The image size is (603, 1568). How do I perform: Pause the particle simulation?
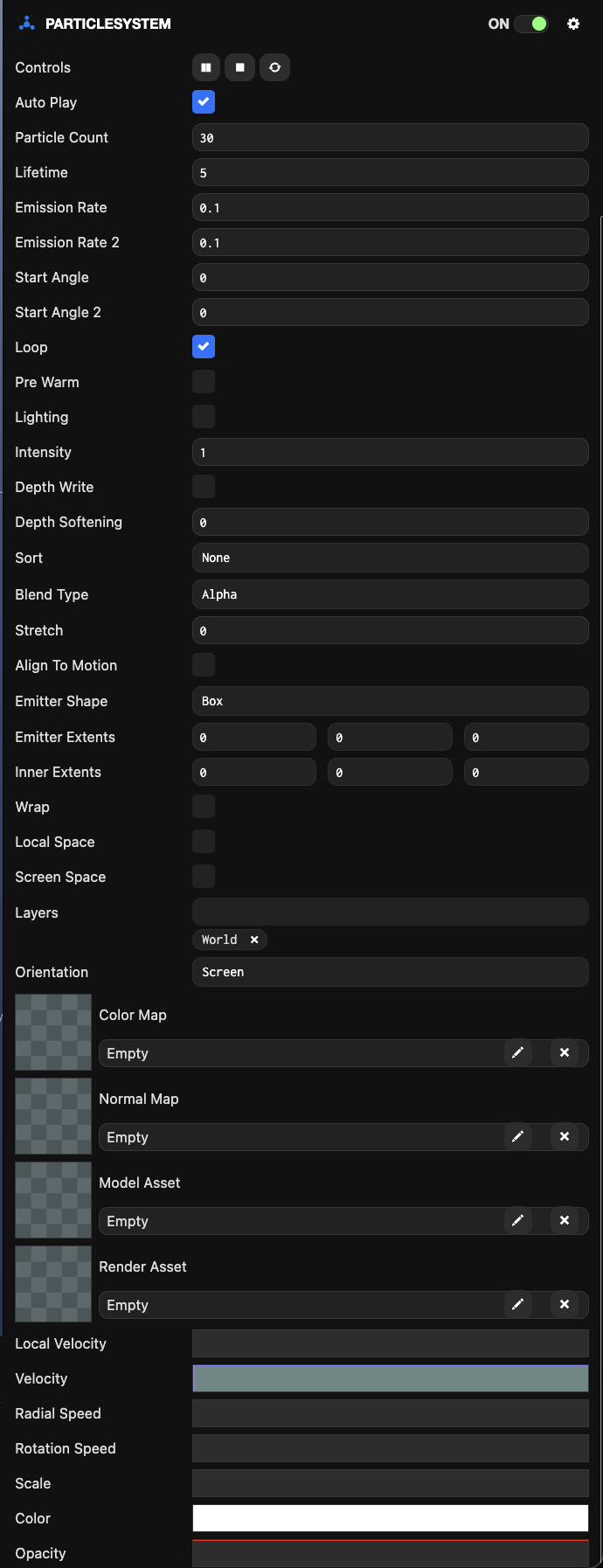pyautogui.click(x=204, y=67)
